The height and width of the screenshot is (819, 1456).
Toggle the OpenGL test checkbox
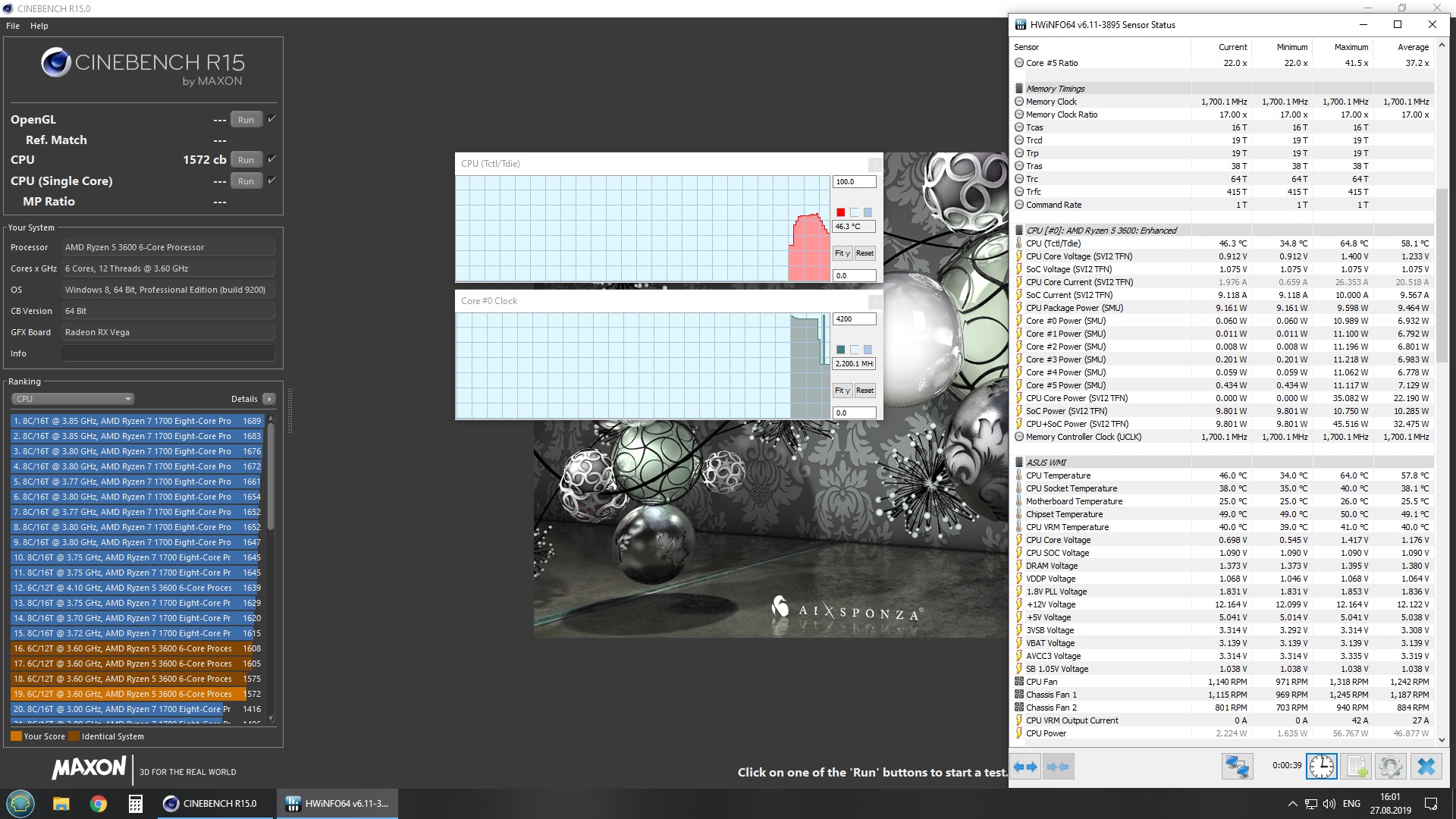[x=272, y=119]
